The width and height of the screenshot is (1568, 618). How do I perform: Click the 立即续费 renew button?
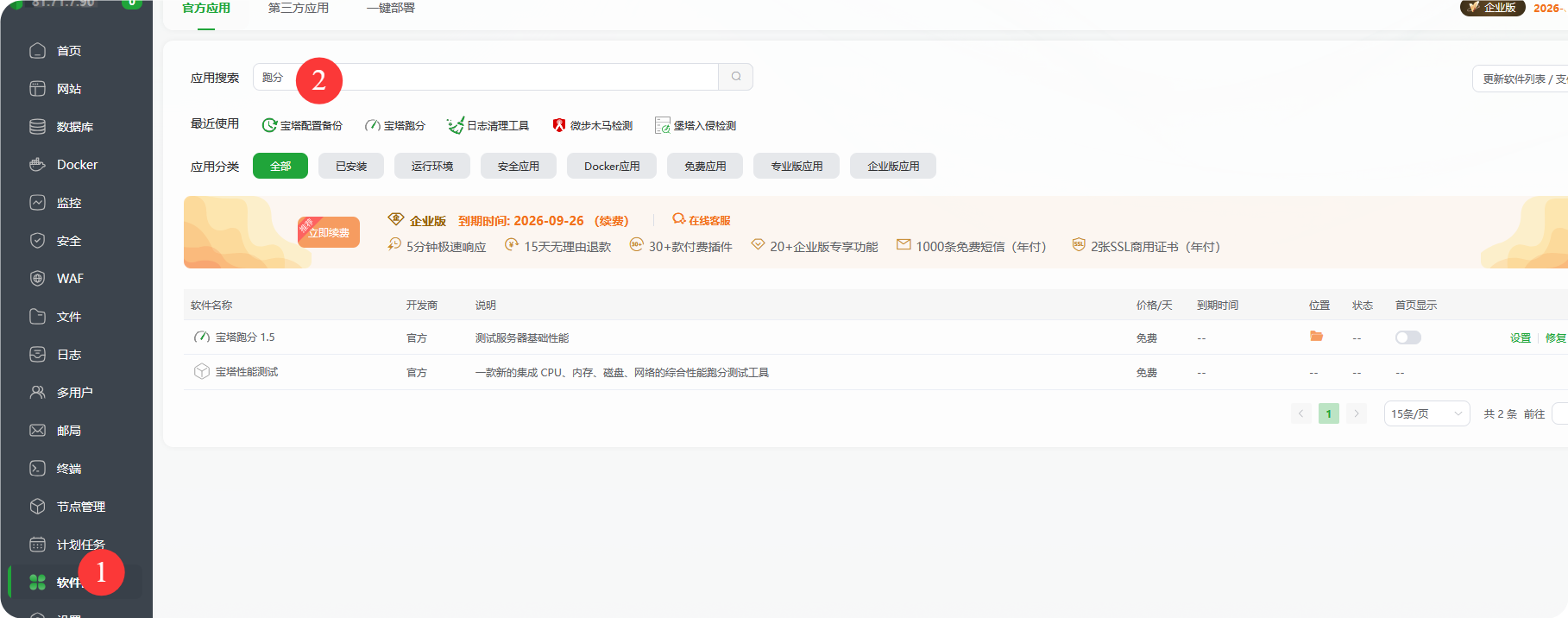coord(329,233)
